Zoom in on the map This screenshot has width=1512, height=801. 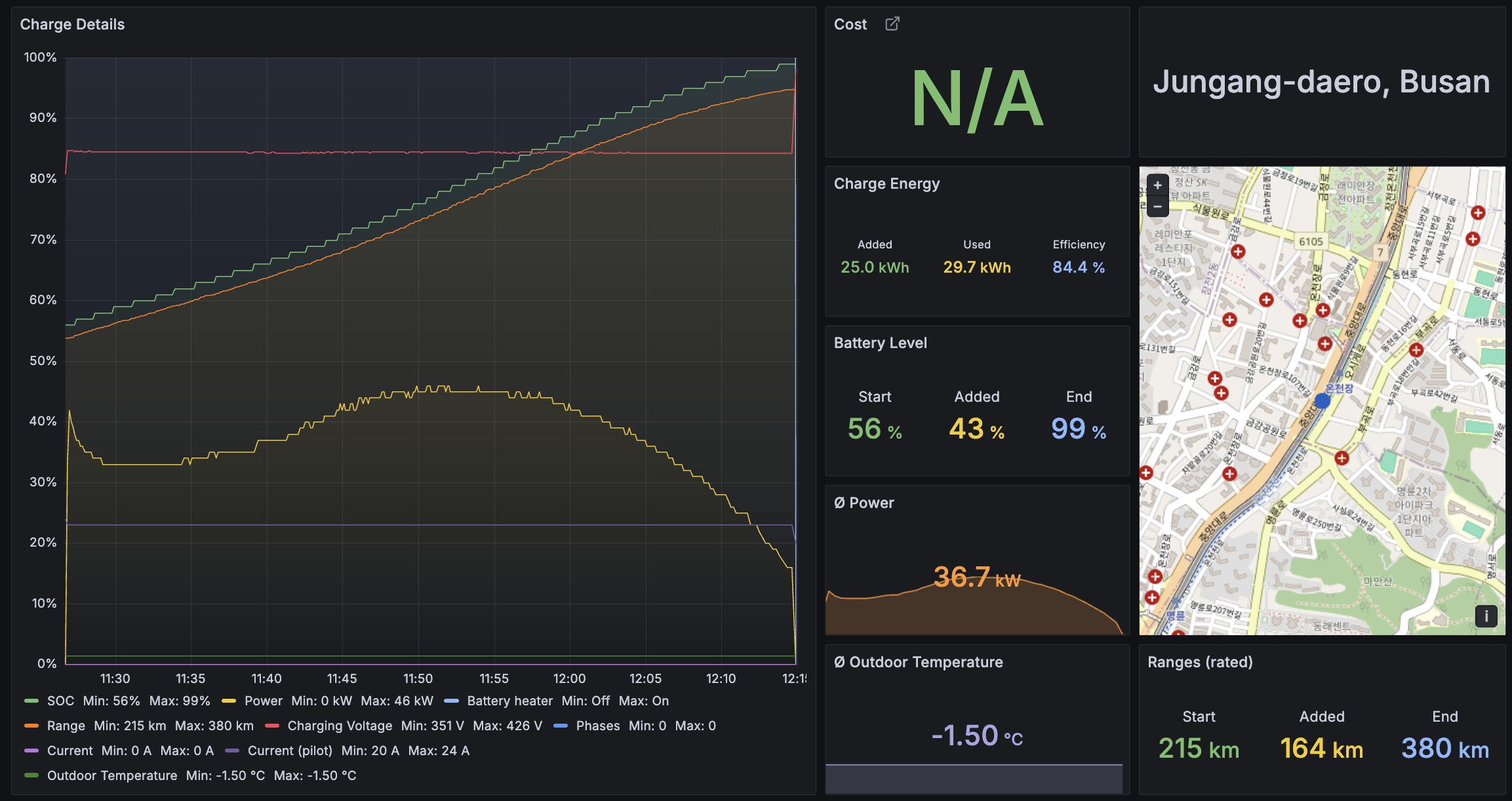(1157, 186)
